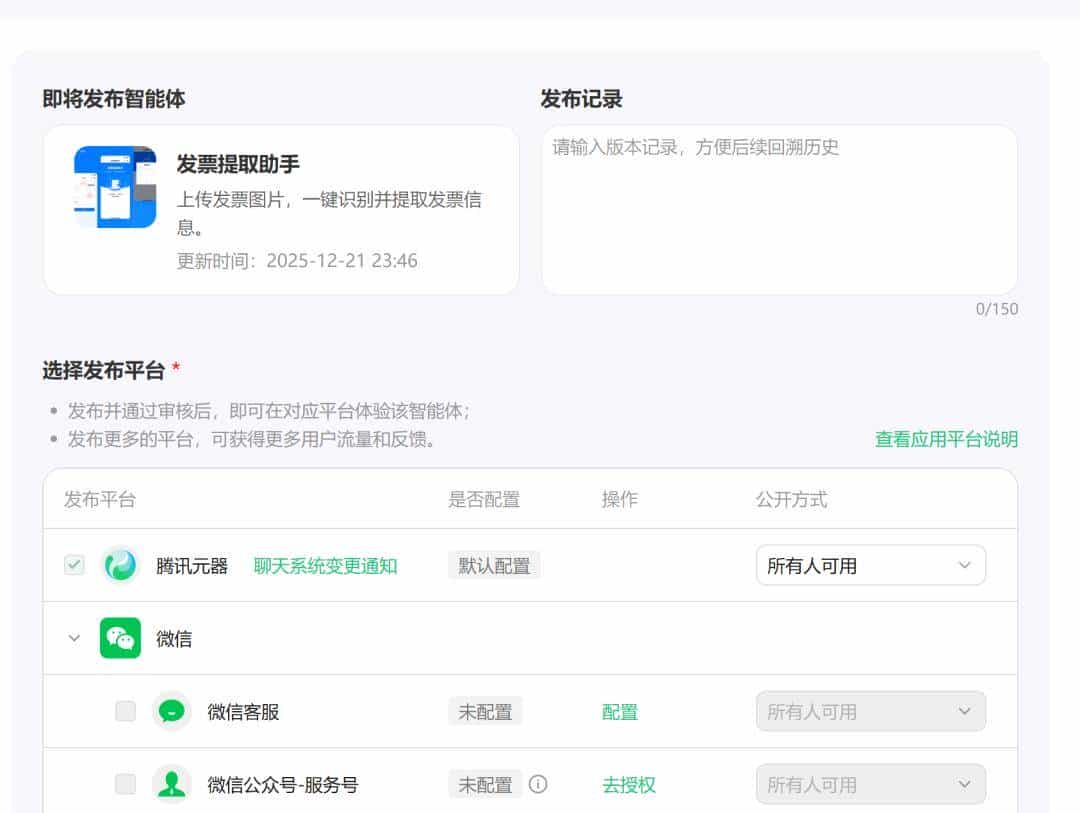Check the 微信公众号-服务号 checkbox
Image resolution: width=1080 pixels, height=813 pixels.
click(x=125, y=784)
